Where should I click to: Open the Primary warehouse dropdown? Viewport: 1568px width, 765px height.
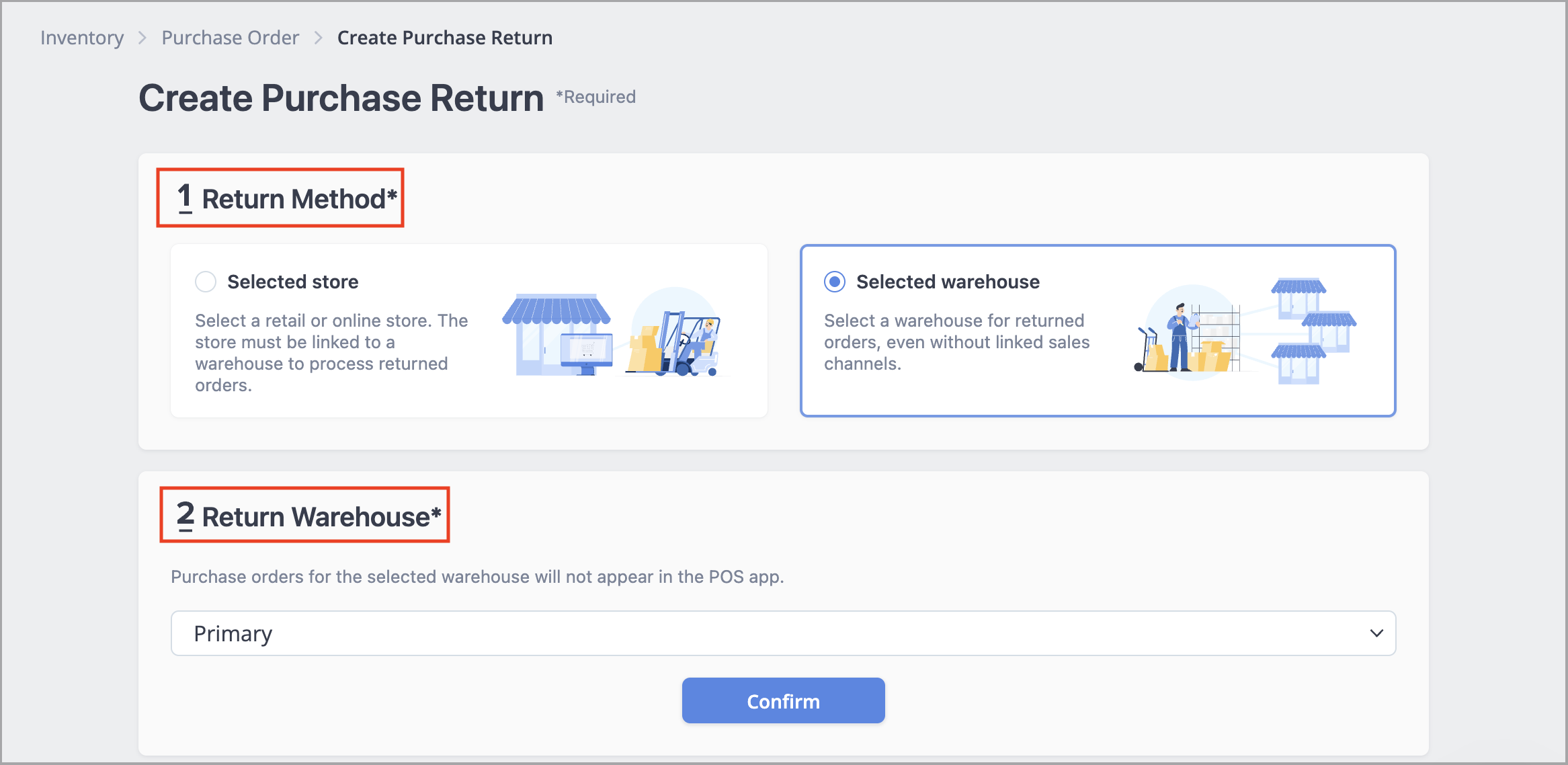click(x=783, y=633)
